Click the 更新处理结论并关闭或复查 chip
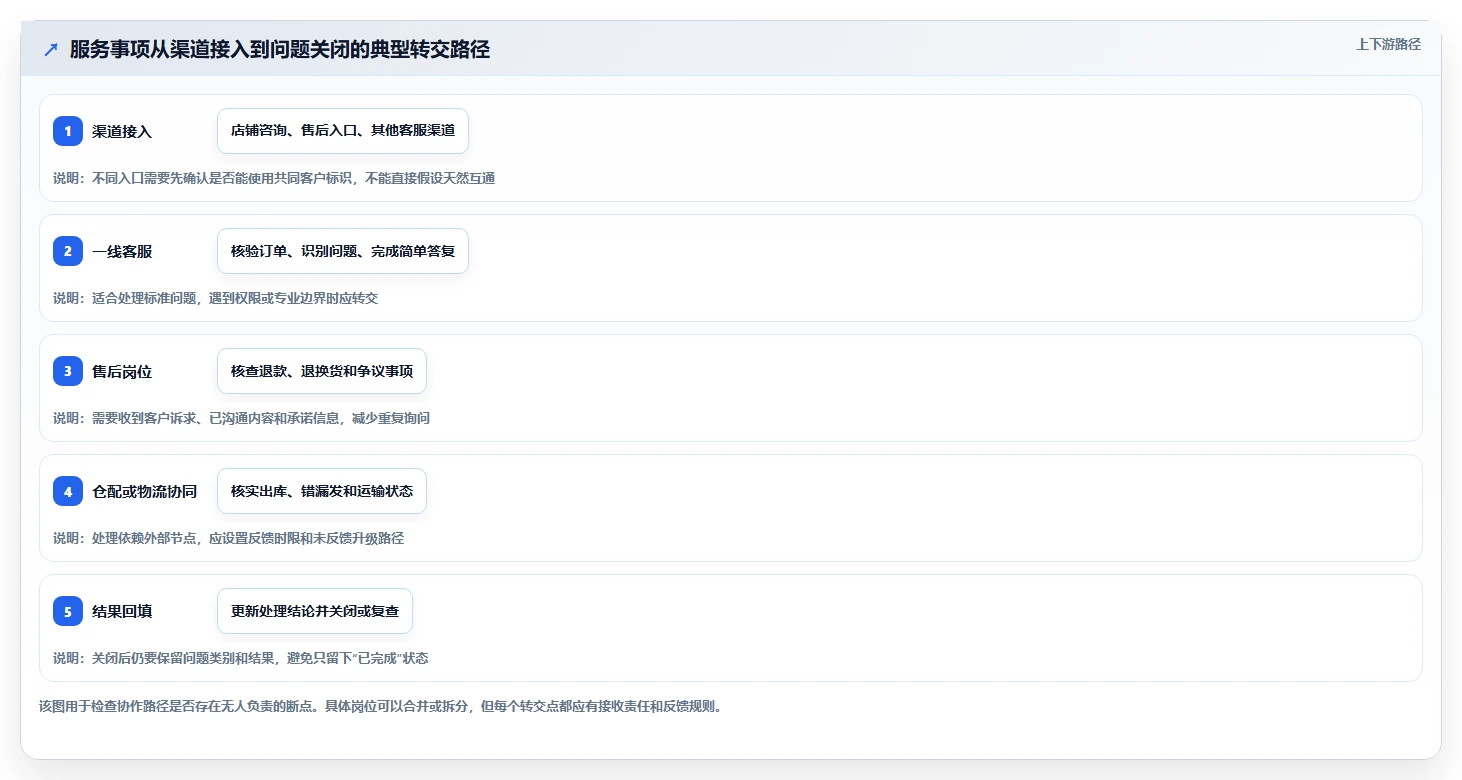This screenshot has height=780, width=1462. [315, 611]
